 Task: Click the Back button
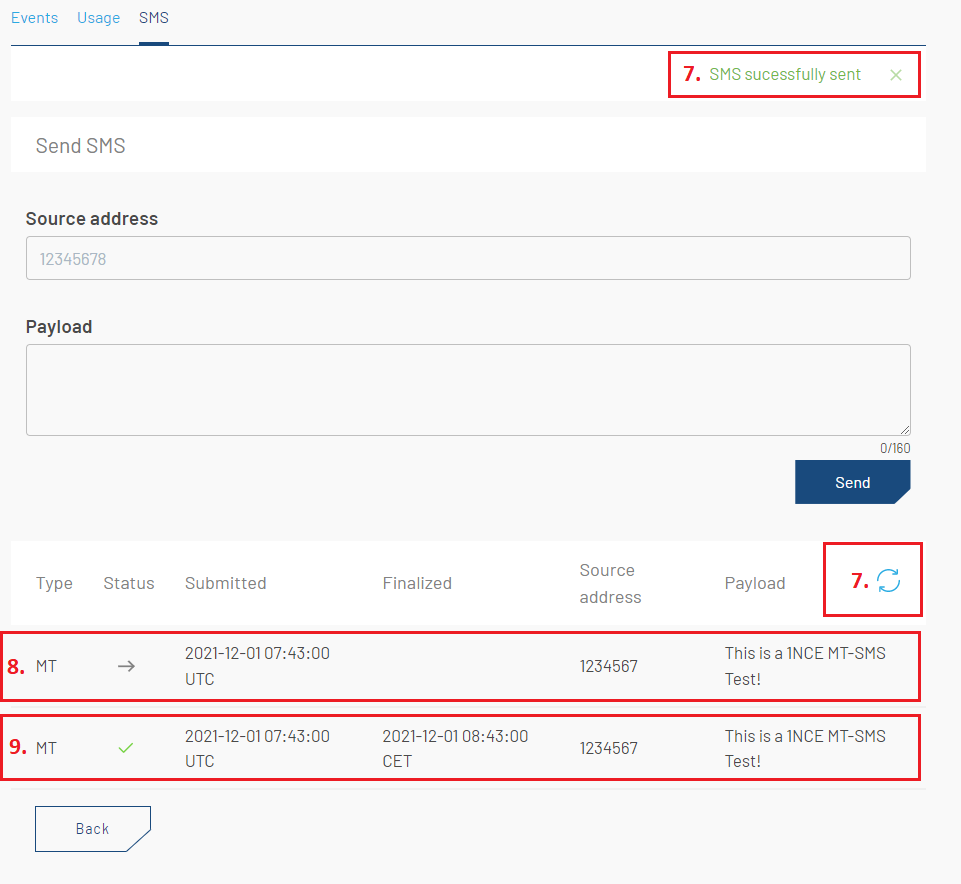[x=92, y=829]
